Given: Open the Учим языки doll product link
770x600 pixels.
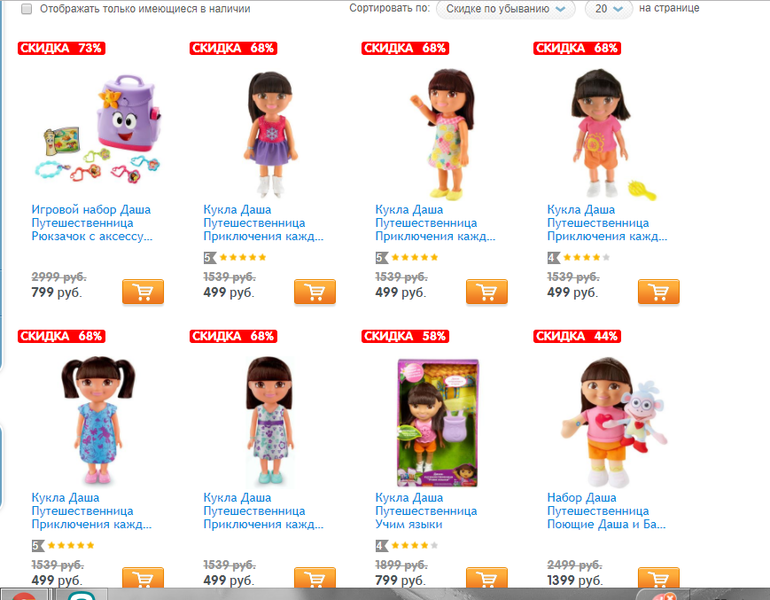Looking at the screenshot, I should [426, 511].
